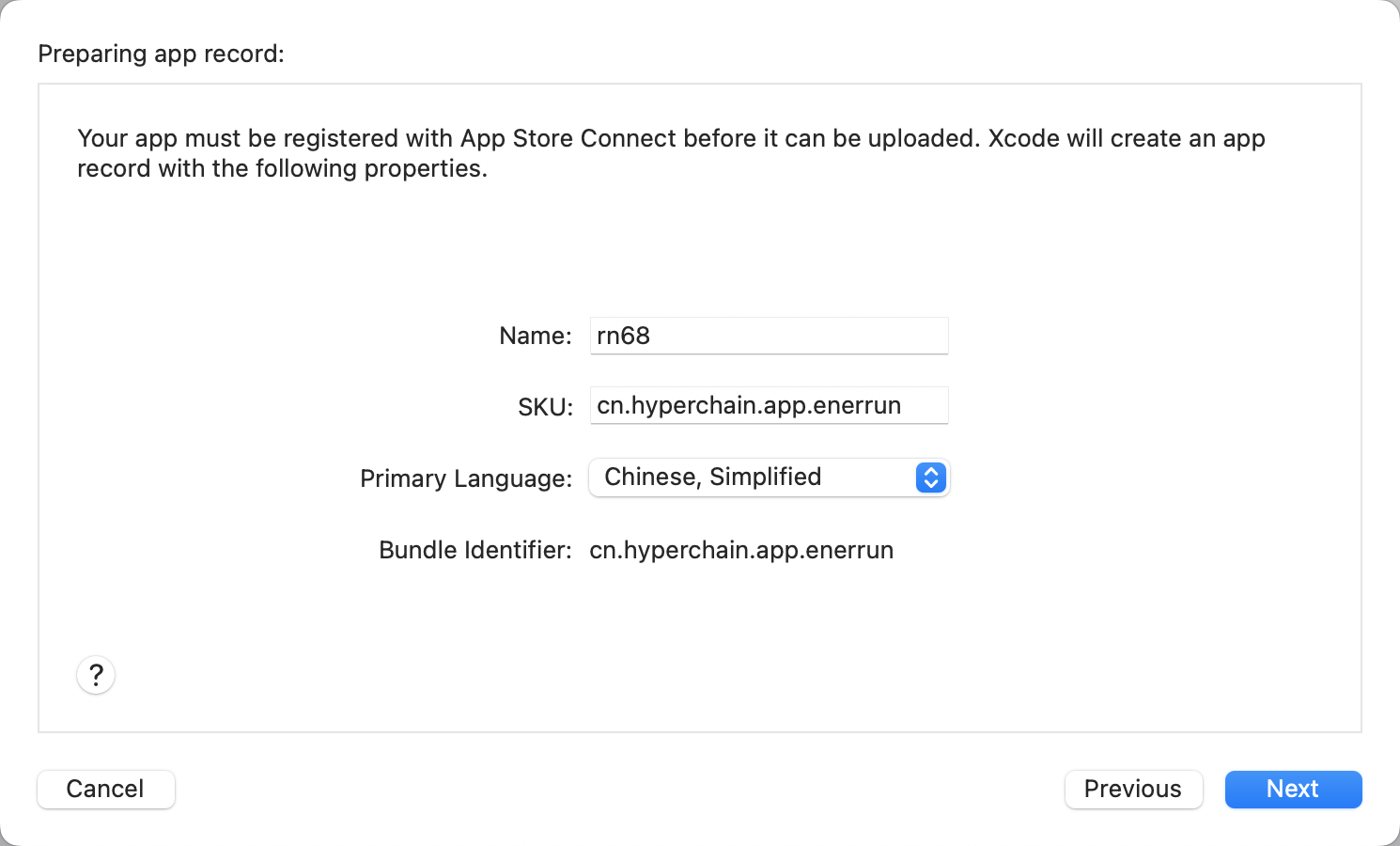
Task: Click the "Chinese, Simplified" selection text
Action: coord(712,478)
